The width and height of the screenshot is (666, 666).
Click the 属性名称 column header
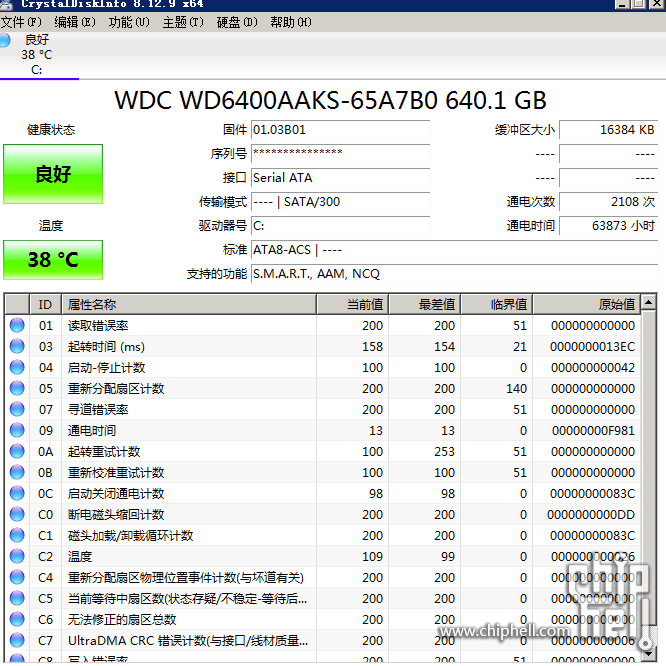pyautogui.click(x=189, y=304)
